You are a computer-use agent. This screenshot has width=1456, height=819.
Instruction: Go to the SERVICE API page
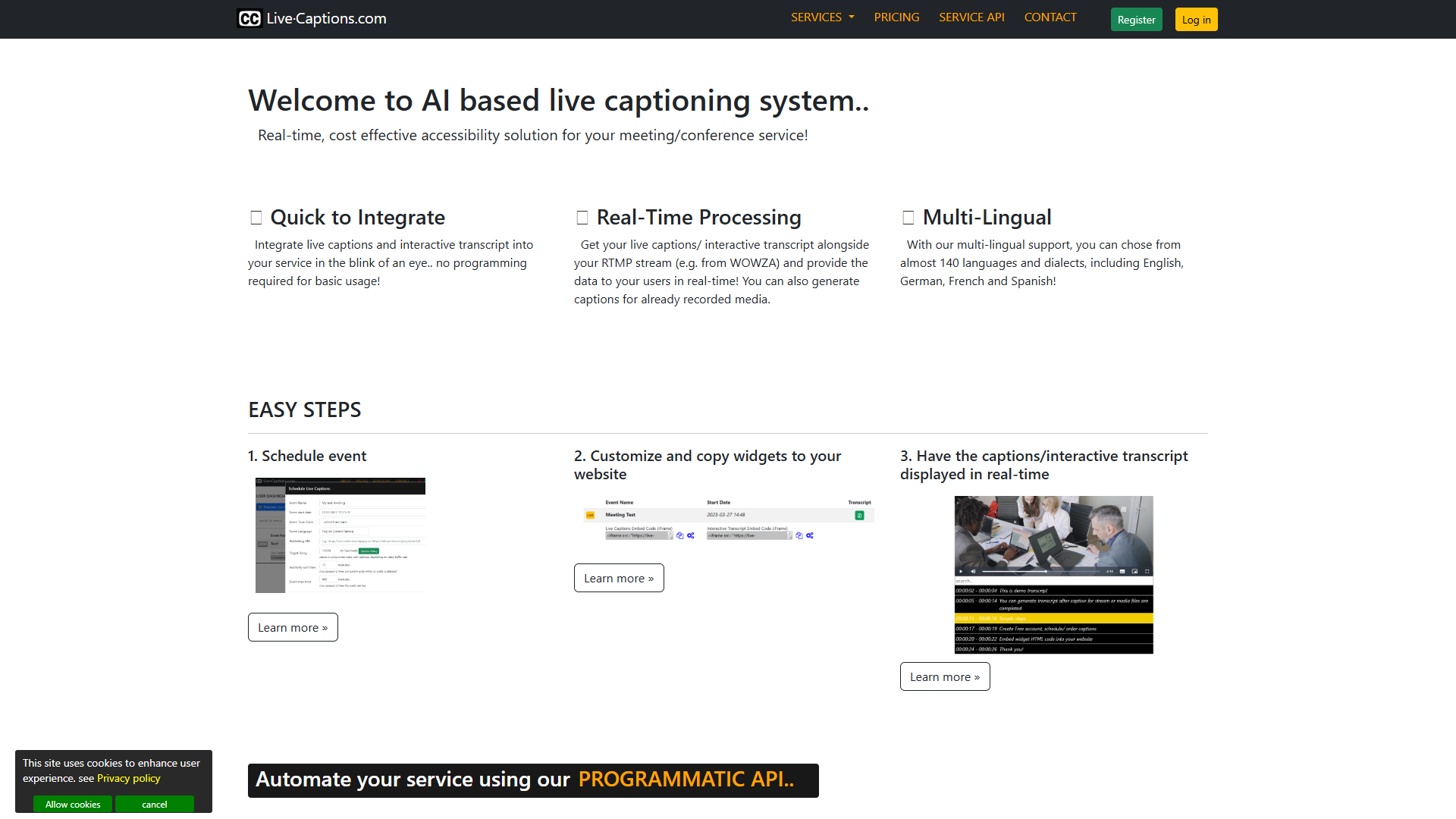[x=971, y=17]
